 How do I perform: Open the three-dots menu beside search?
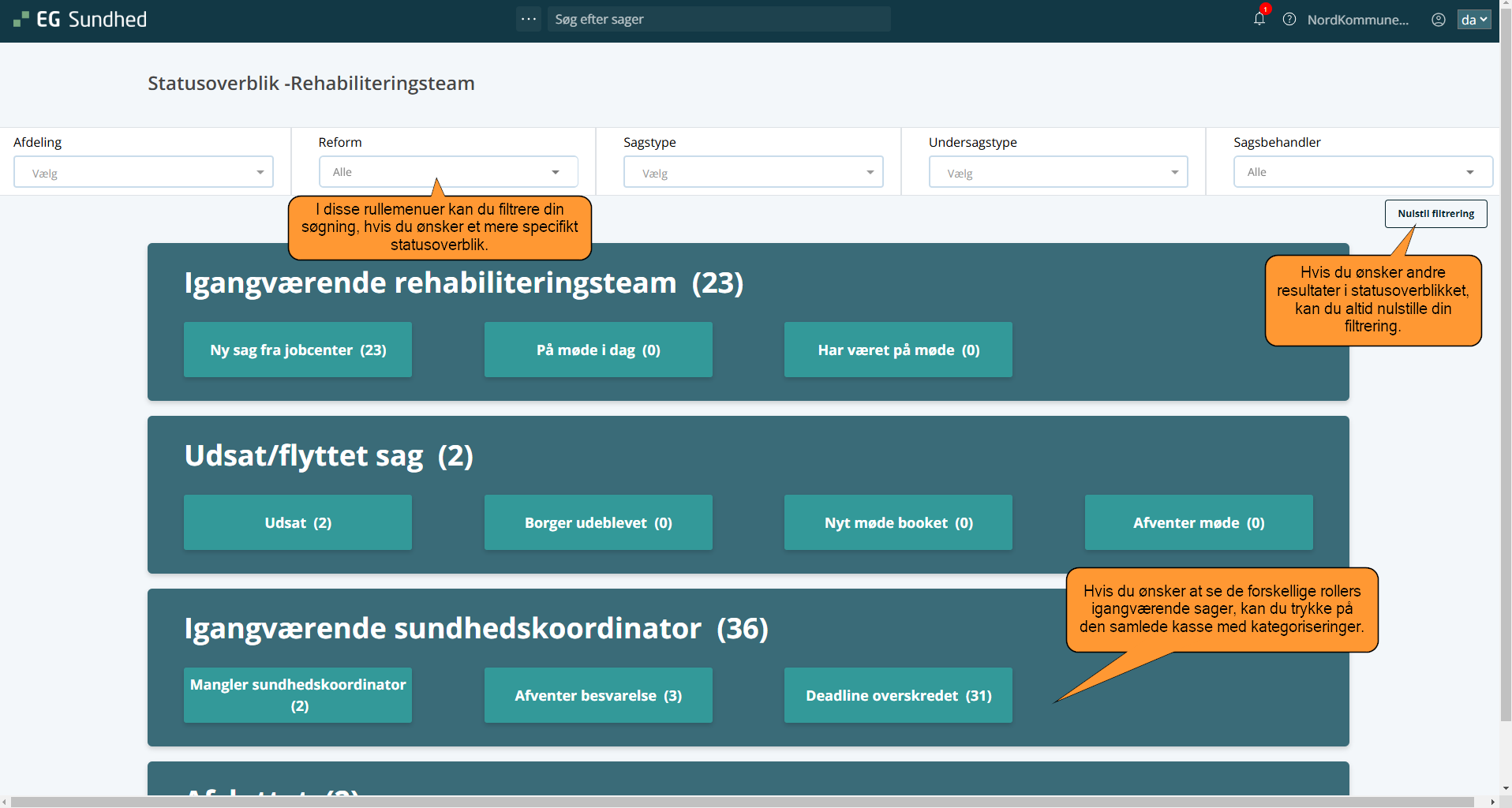click(529, 19)
